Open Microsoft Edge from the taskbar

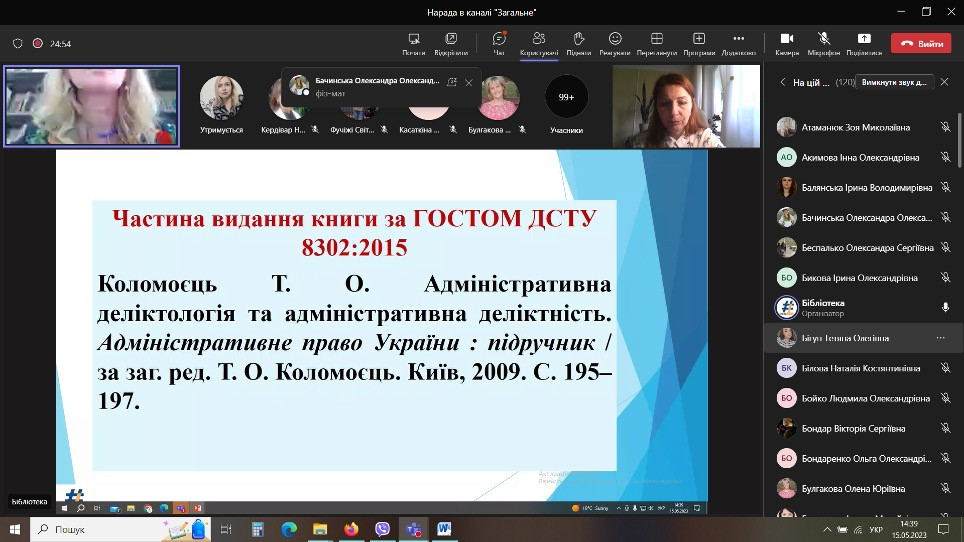click(x=289, y=529)
